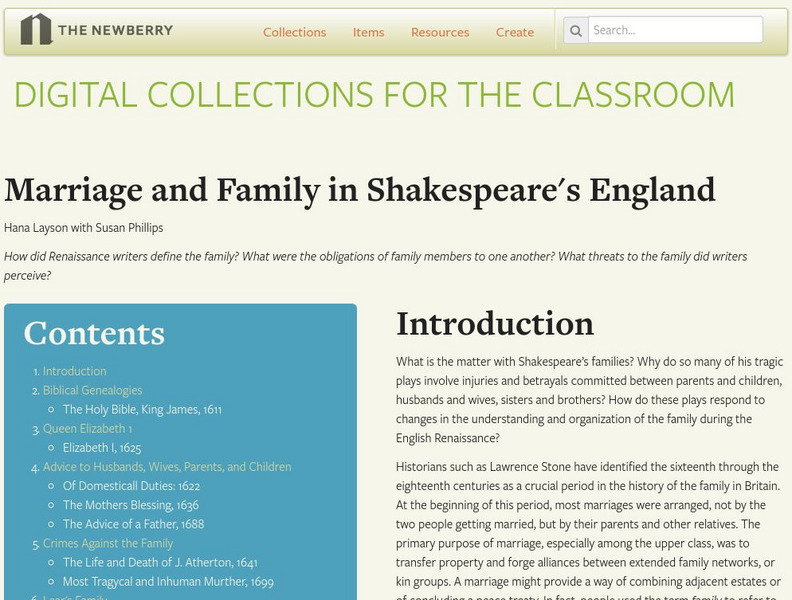Jump to Crimes Against the Family section

107,543
